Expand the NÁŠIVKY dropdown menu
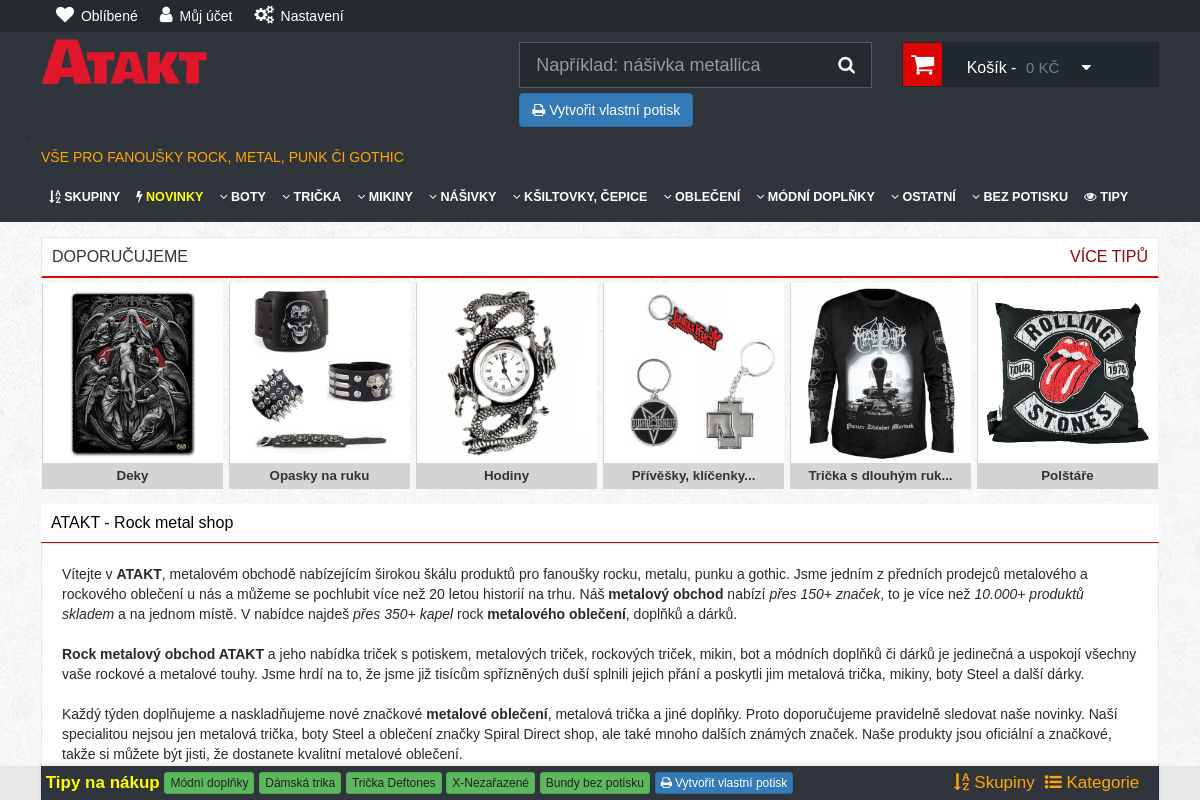The width and height of the screenshot is (1200, 800). point(462,197)
